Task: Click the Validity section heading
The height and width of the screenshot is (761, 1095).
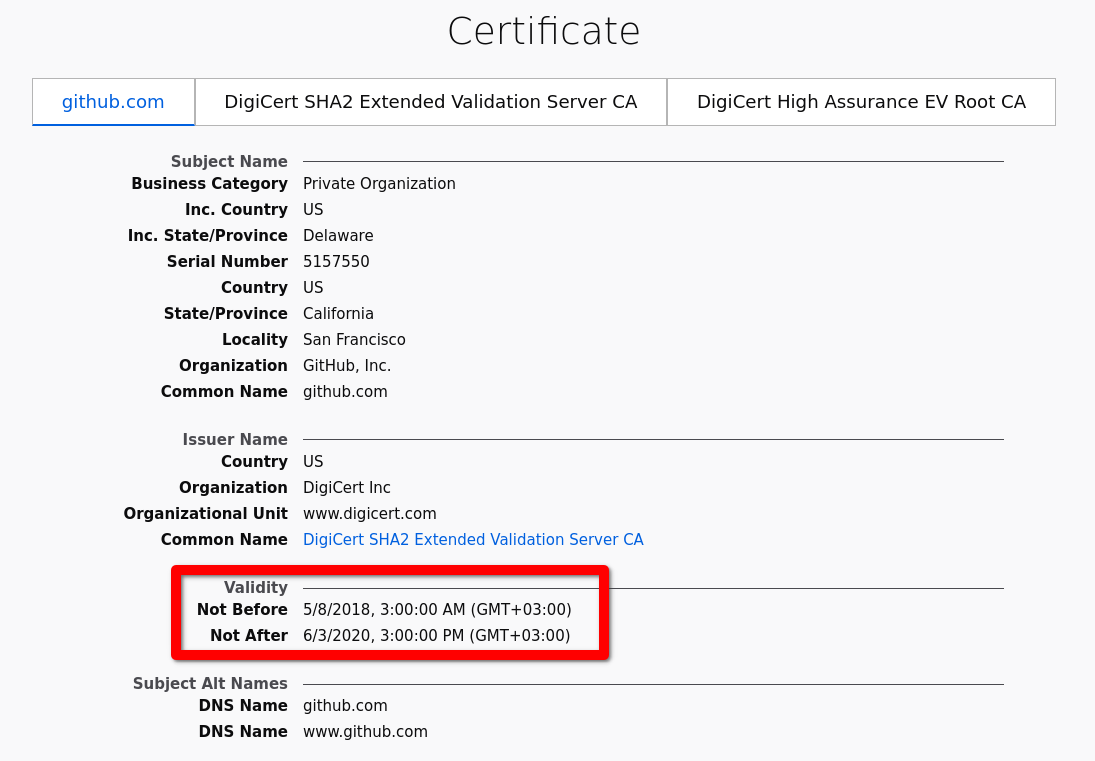Action: tap(256, 588)
